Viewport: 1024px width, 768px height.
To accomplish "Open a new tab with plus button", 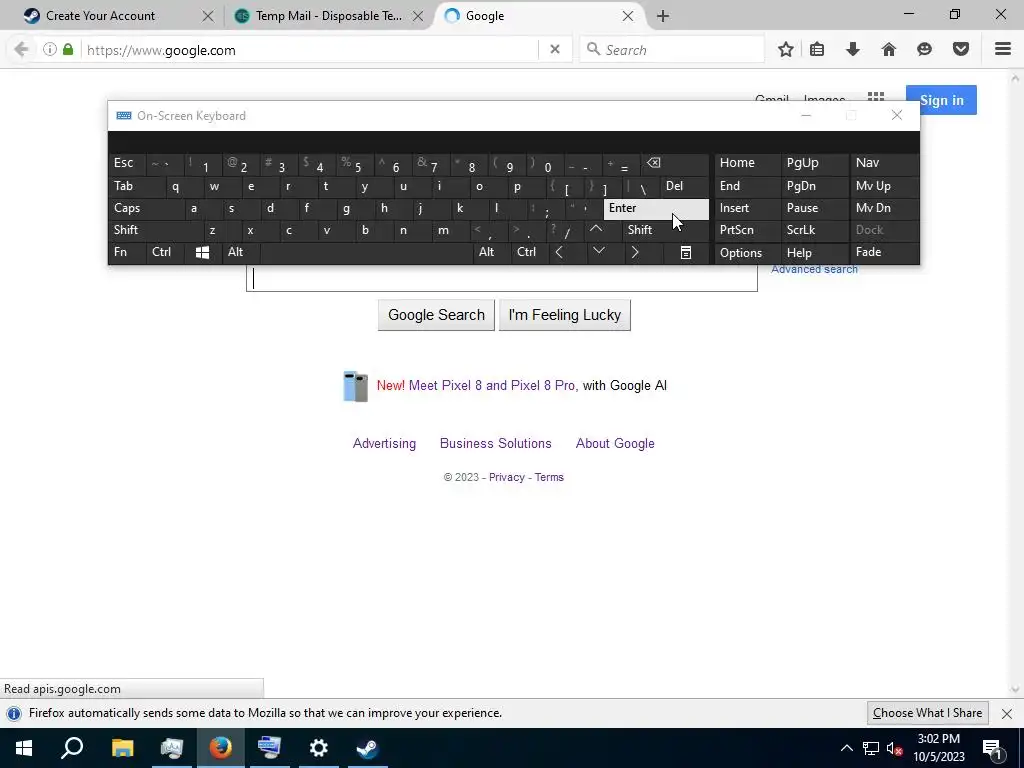I will 663,16.
